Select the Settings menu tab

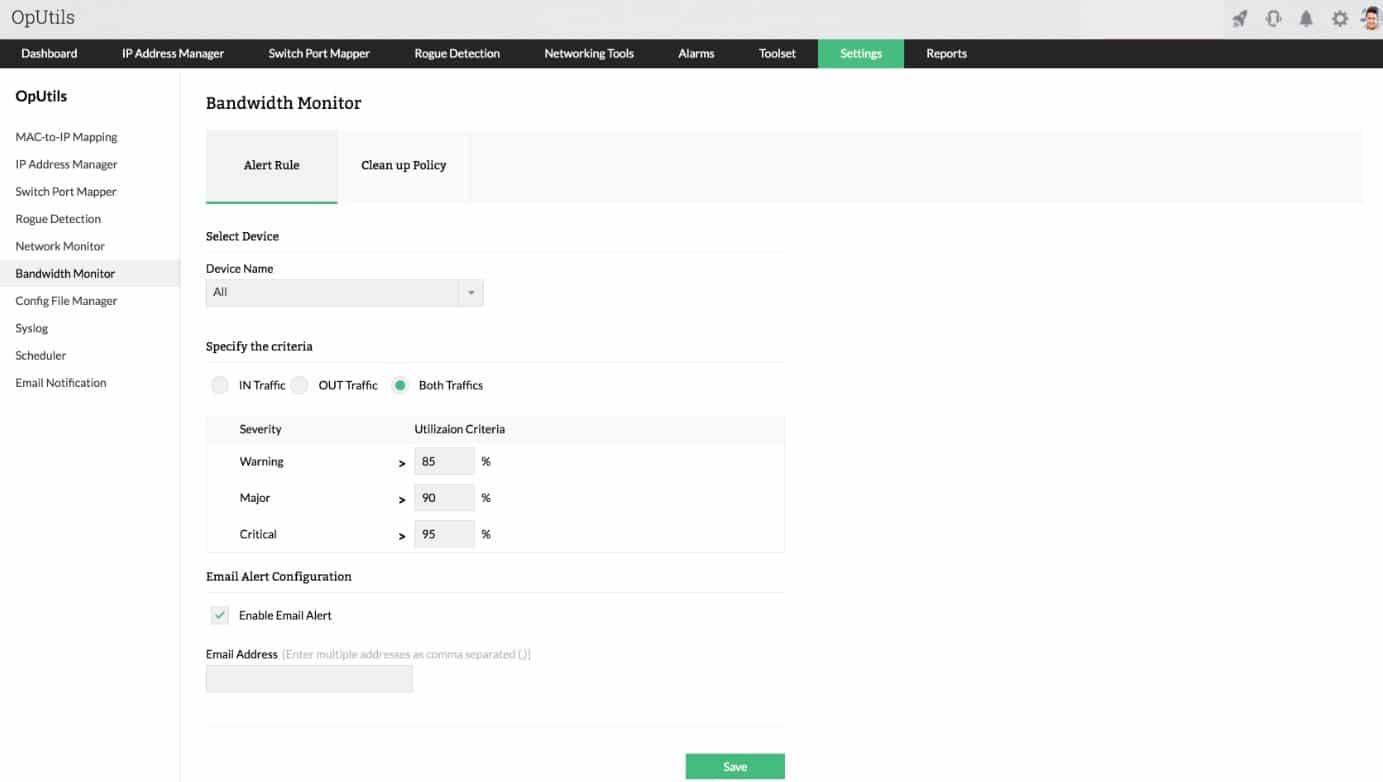click(861, 54)
